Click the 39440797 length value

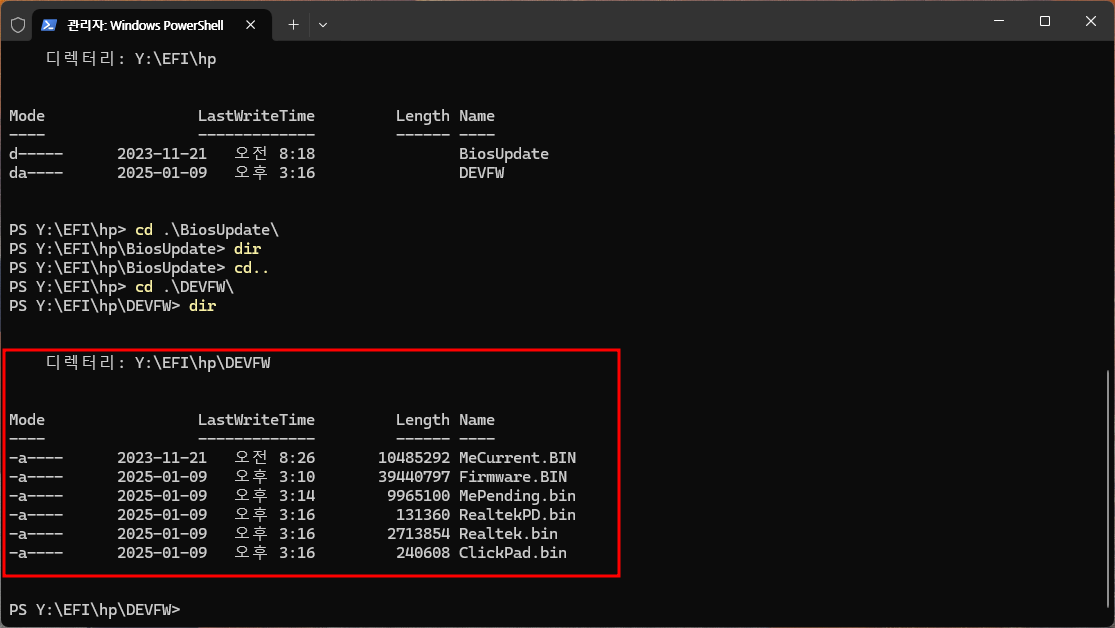pyautogui.click(x=414, y=477)
